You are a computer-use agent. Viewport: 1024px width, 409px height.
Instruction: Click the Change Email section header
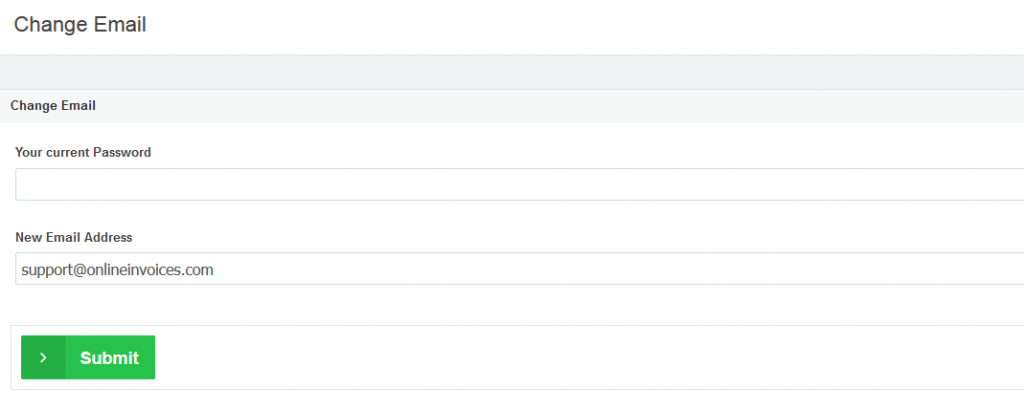pos(53,105)
